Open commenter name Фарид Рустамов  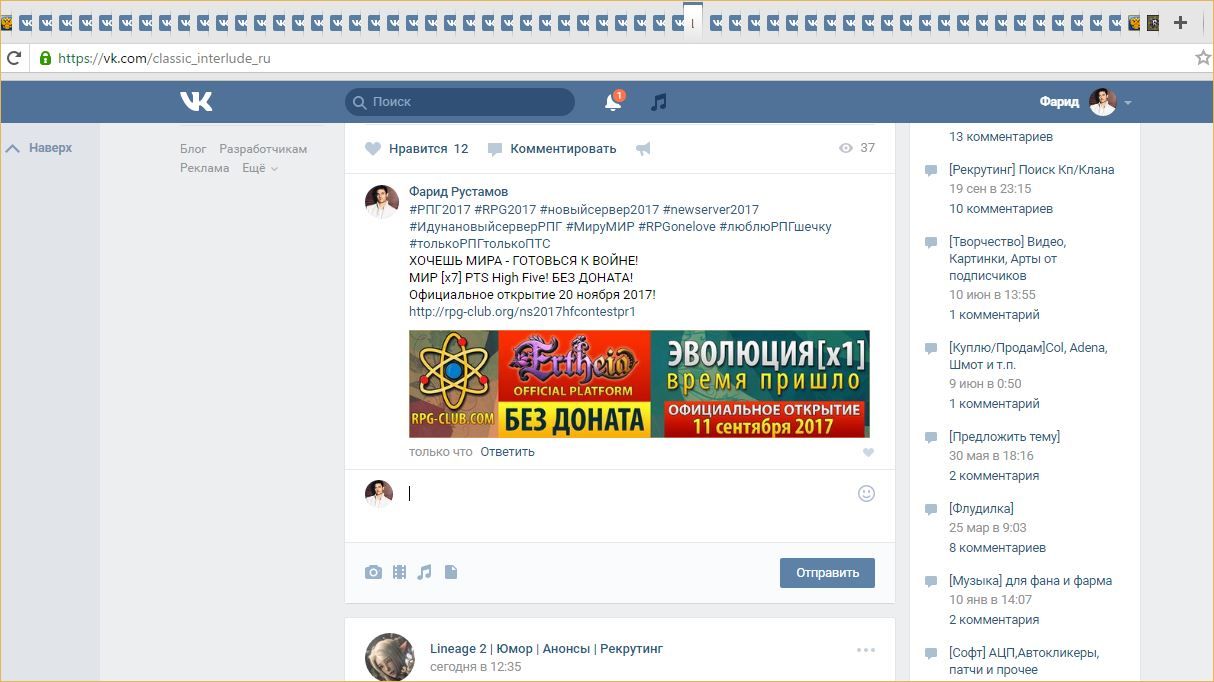458,191
